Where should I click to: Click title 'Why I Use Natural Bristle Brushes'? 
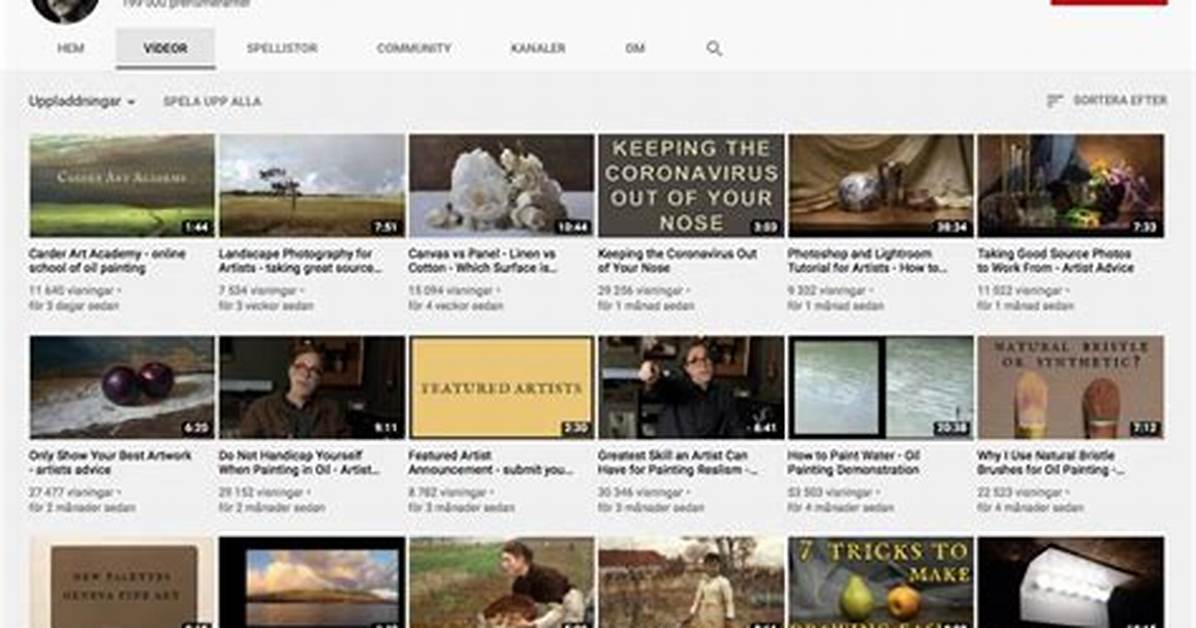point(1050,462)
